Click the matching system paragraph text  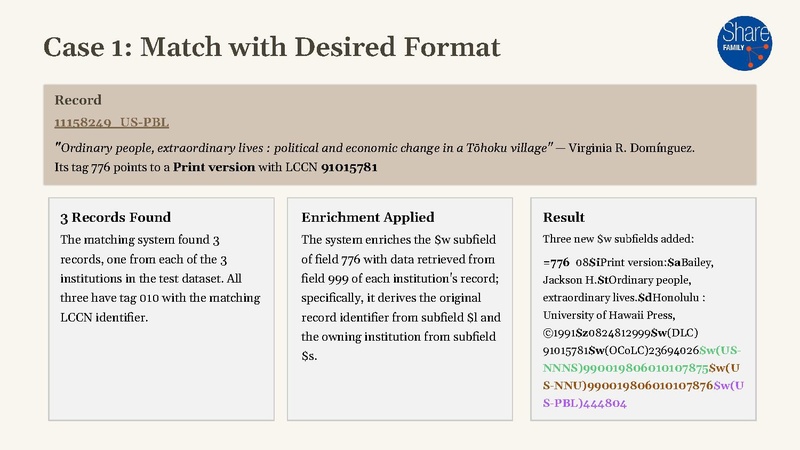(x=160, y=279)
